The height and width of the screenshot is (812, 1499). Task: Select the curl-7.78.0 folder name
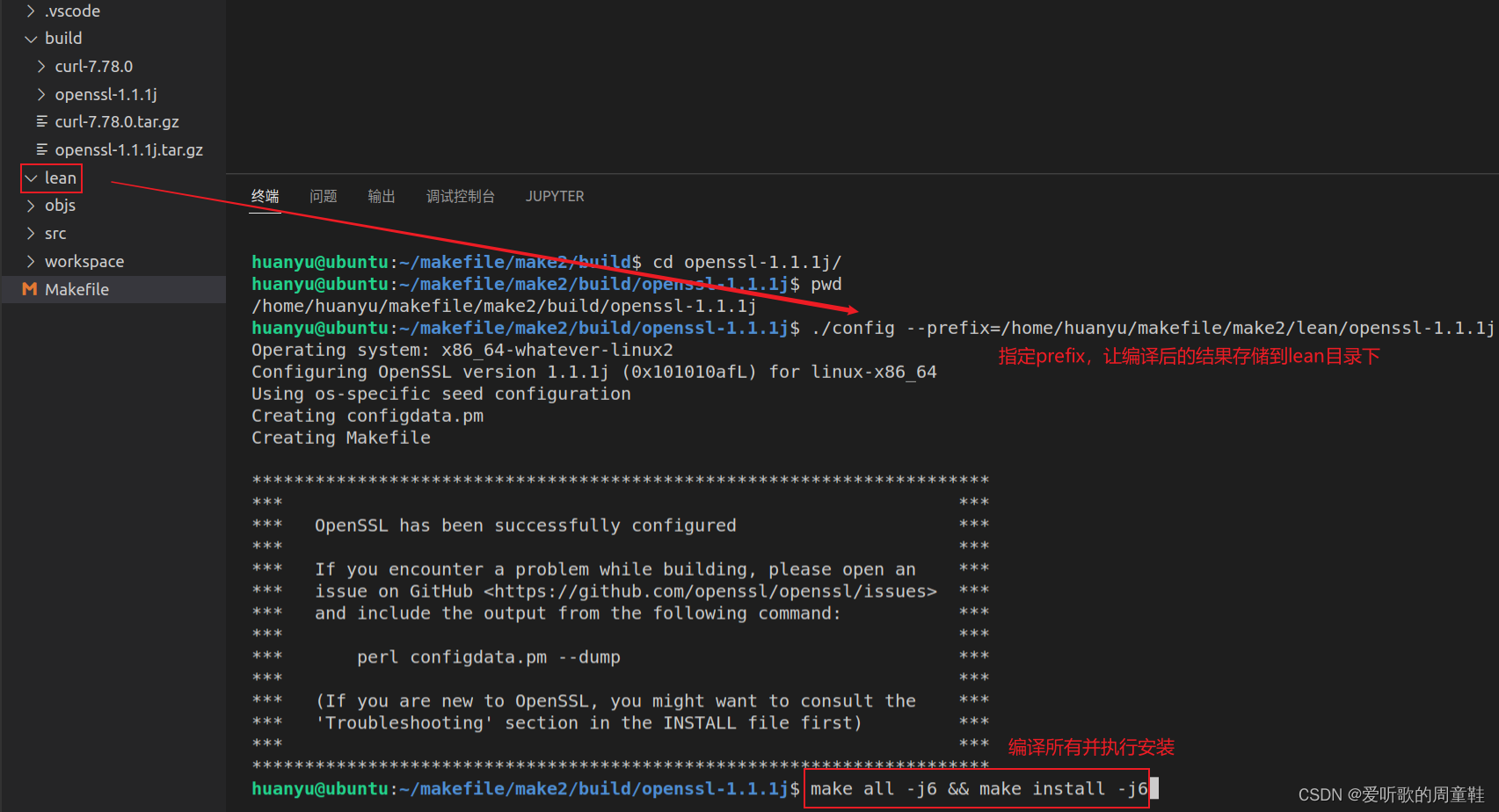pos(94,67)
